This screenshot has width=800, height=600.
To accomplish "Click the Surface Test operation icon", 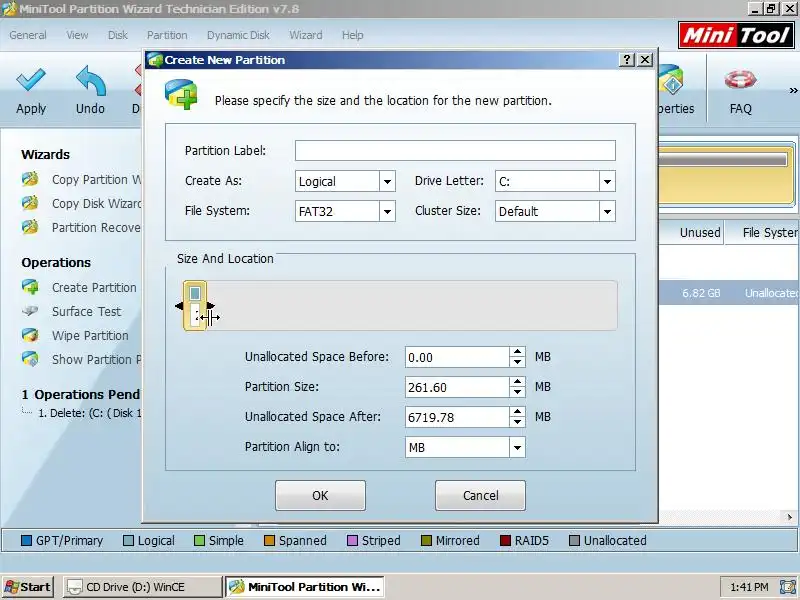I will click(30, 311).
